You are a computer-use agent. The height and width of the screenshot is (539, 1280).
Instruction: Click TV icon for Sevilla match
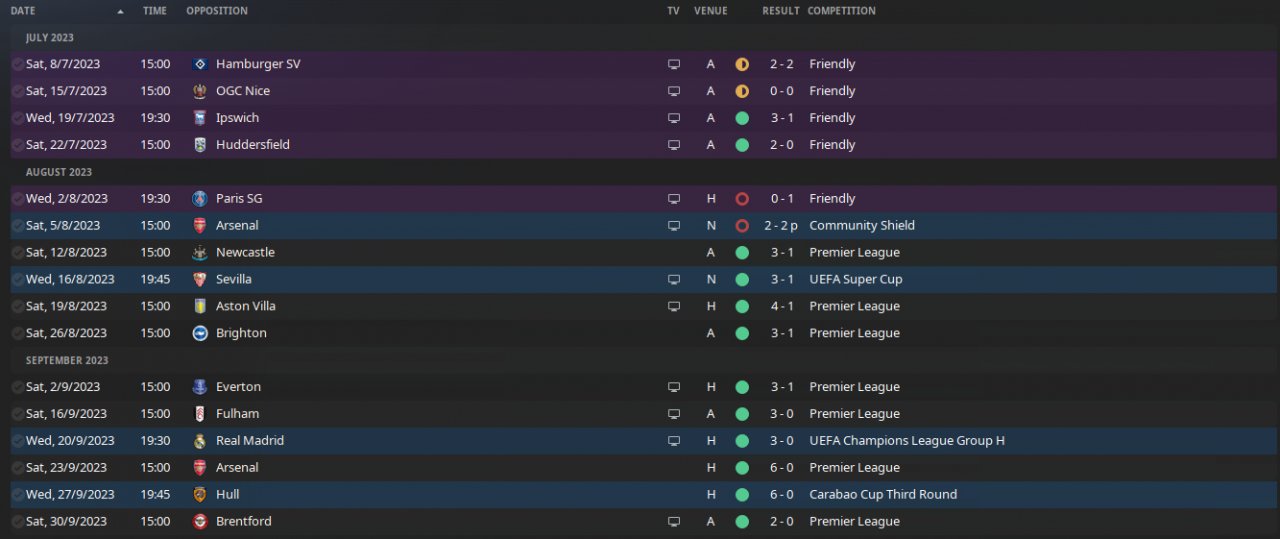[674, 280]
